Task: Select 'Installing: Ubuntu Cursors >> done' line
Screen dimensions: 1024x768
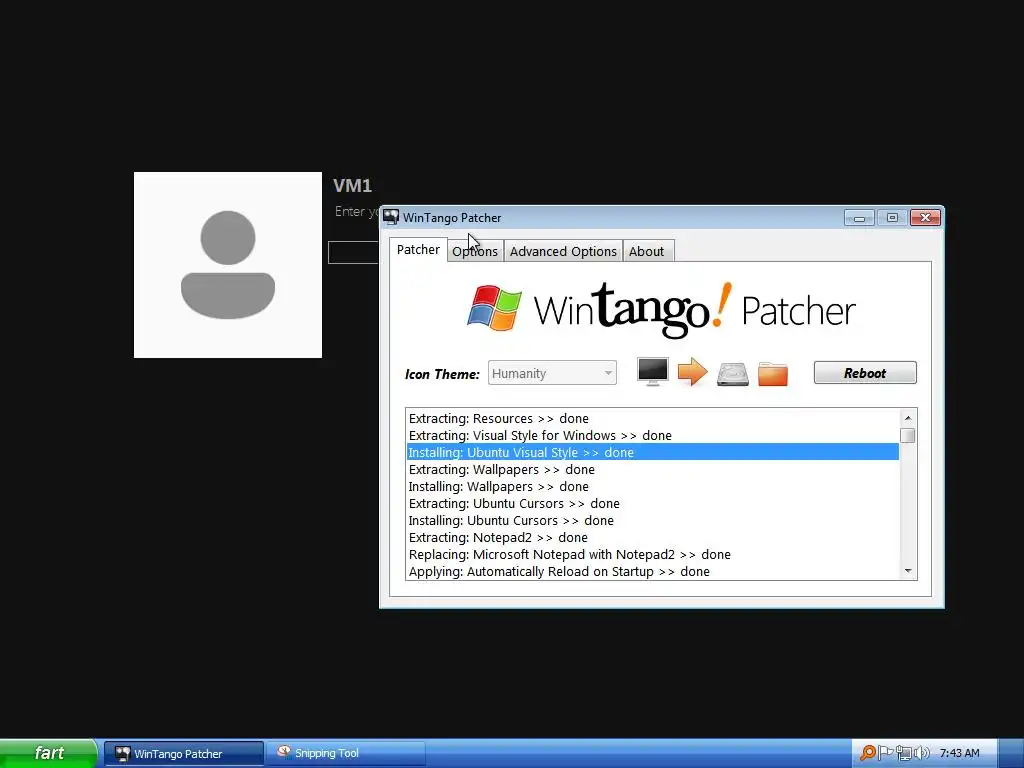Action: (x=652, y=520)
